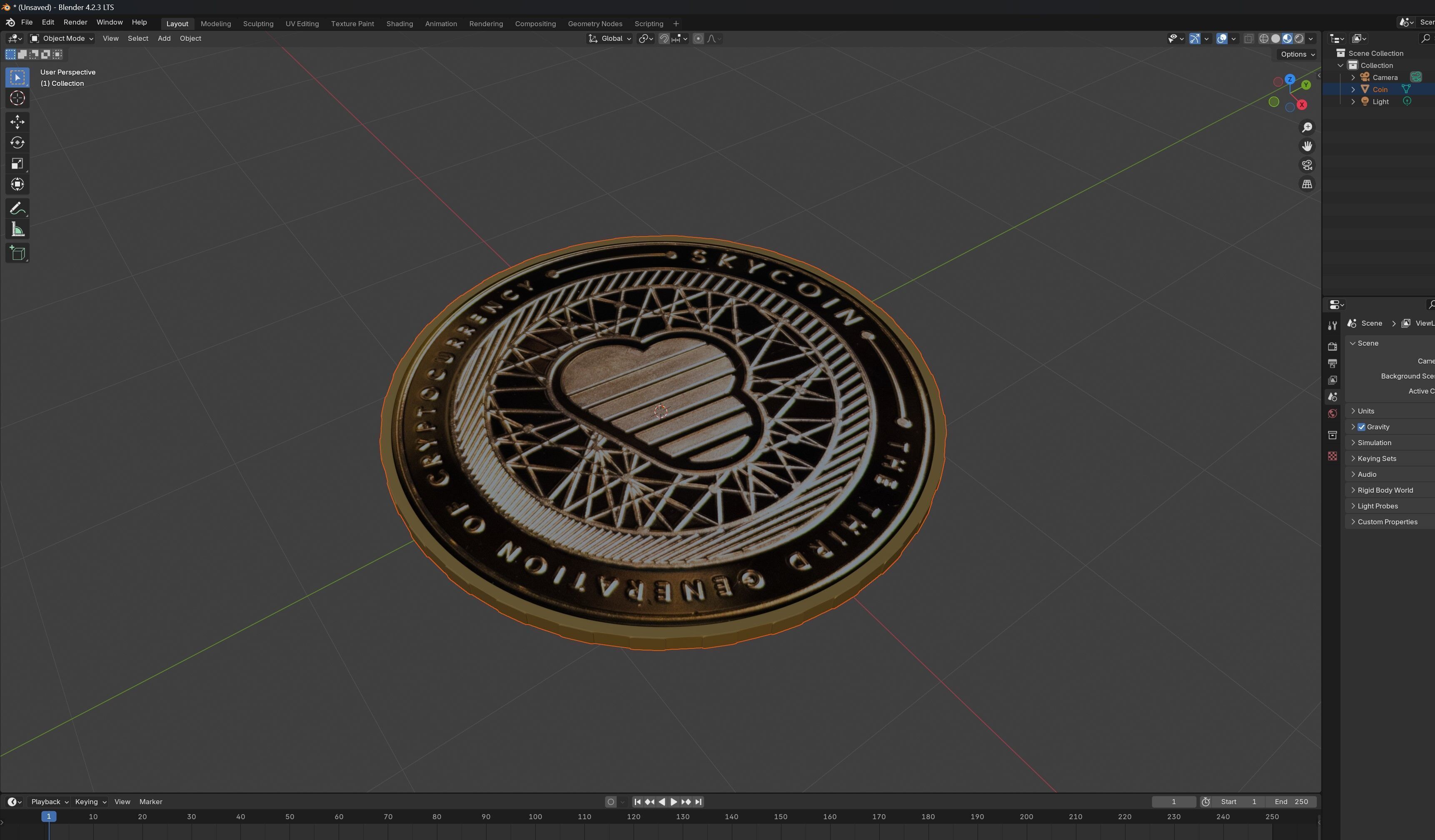The width and height of the screenshot is (1435, 840).
Task: Select the Add Cube tool
Action: [17, 254]
